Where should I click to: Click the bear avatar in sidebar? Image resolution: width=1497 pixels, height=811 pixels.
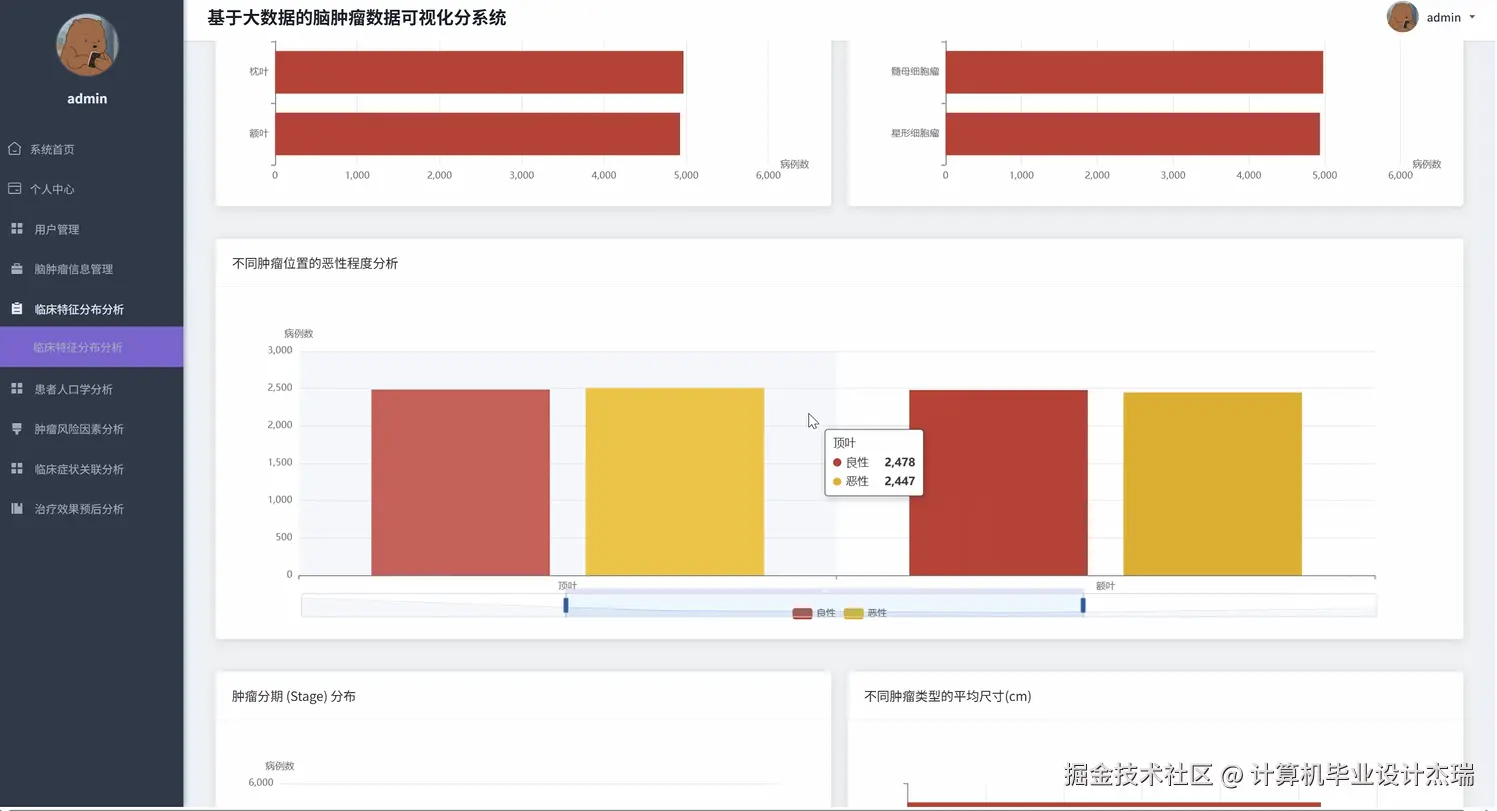pyautogui.click(x=88, y=46)
